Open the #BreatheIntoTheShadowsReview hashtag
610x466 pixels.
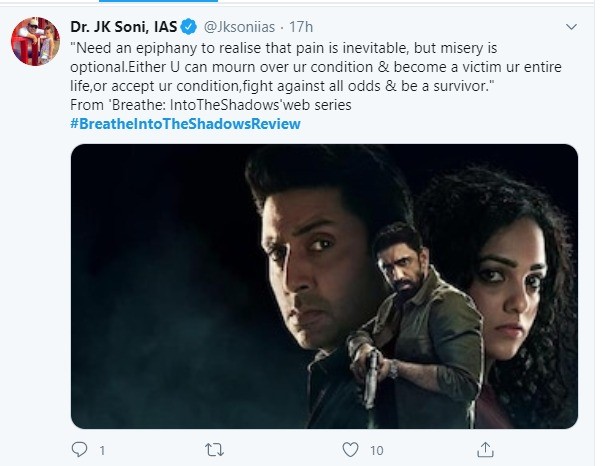pos(185,123)
